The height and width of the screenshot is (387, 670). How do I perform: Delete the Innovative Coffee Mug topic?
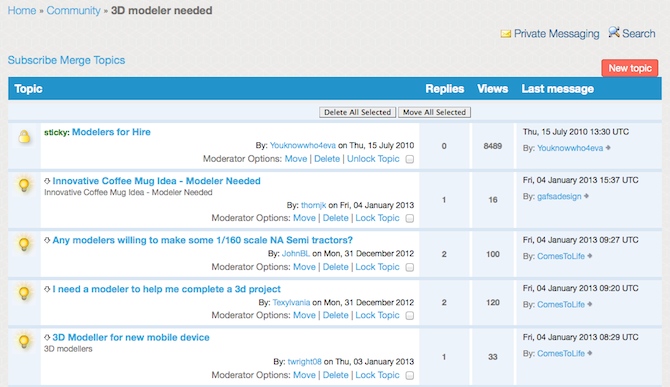pos(335,218)
